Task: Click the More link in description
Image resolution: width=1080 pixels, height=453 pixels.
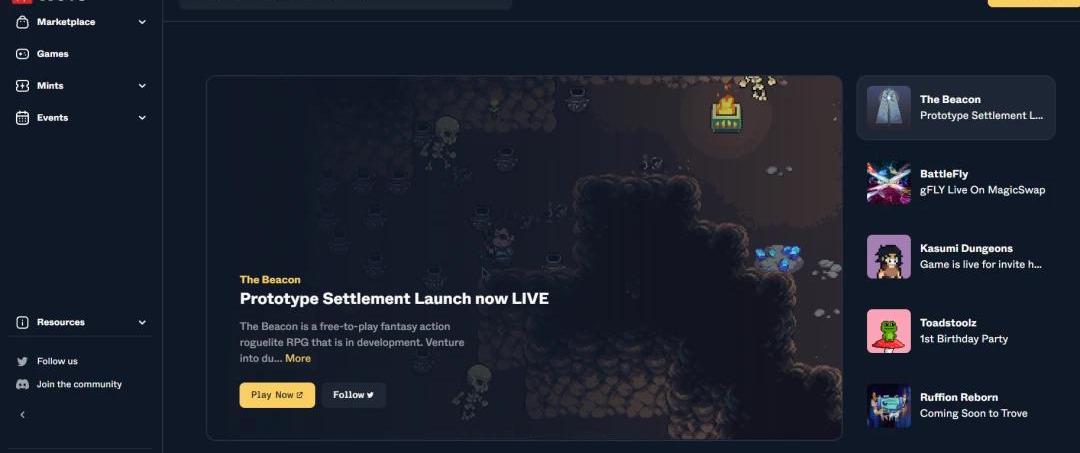Action: 298,358
